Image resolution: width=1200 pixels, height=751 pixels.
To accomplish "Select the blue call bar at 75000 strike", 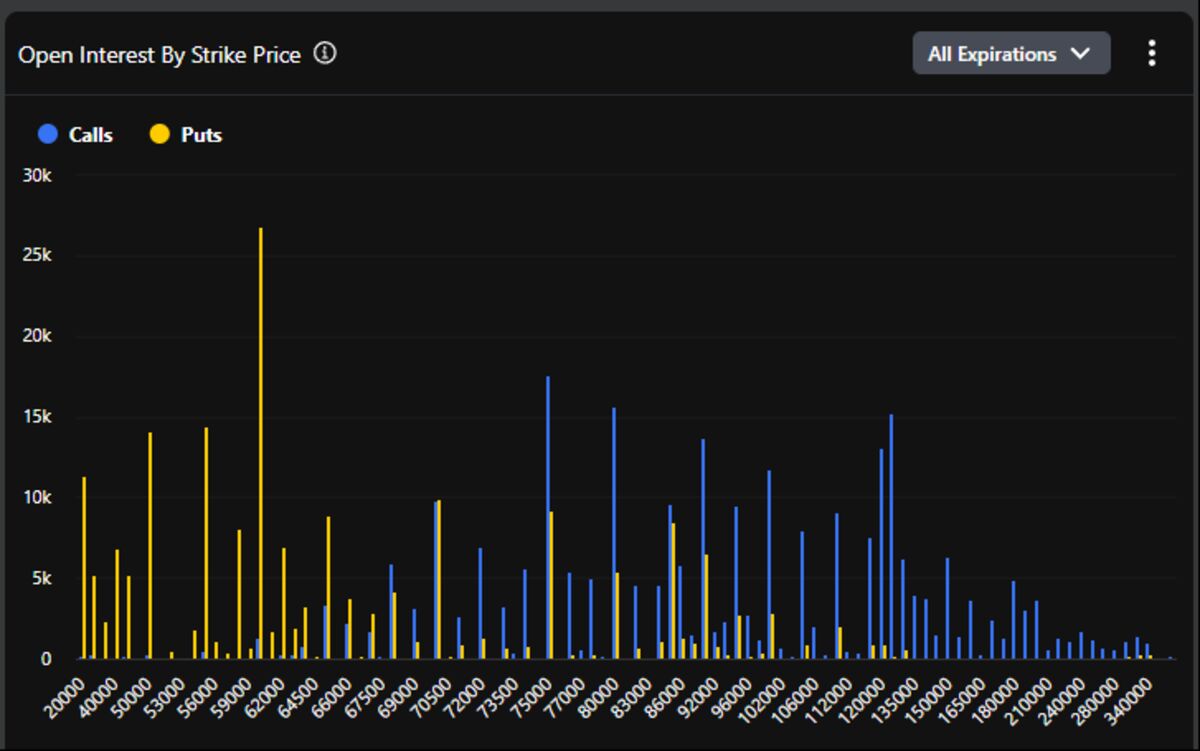I will point(548,520).
